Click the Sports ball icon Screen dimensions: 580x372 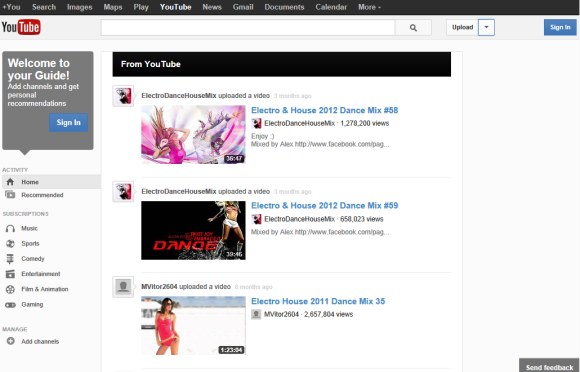point(10,244)
